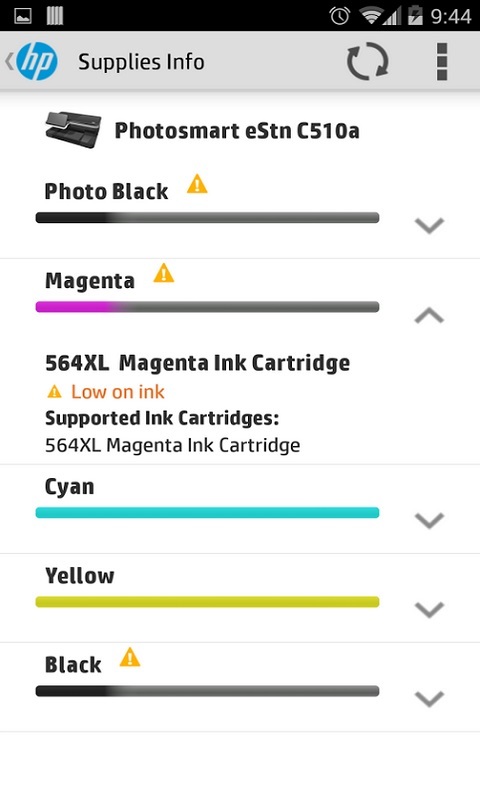Refresh supplies info with circular arrows icon
This screenshot has width=480, height=800.
click(x=367, y=62)
